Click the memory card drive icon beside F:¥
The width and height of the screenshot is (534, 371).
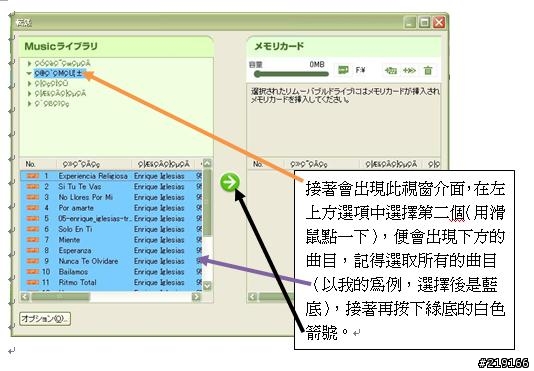pyautogui.click(x=343, y=70)
